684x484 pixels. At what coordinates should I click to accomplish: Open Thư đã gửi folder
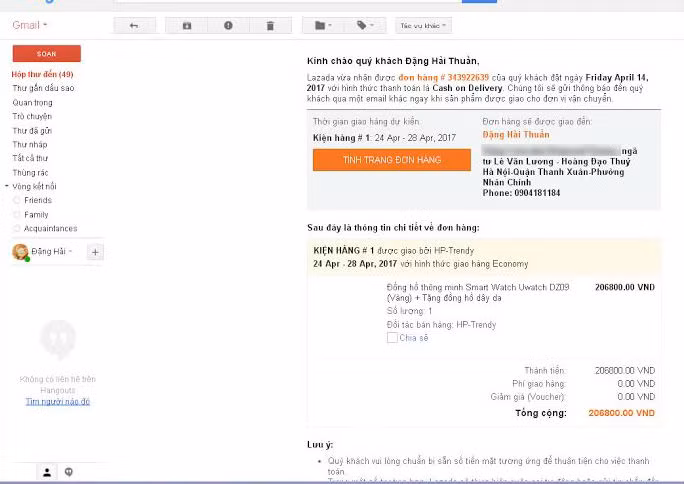[32, 130]
